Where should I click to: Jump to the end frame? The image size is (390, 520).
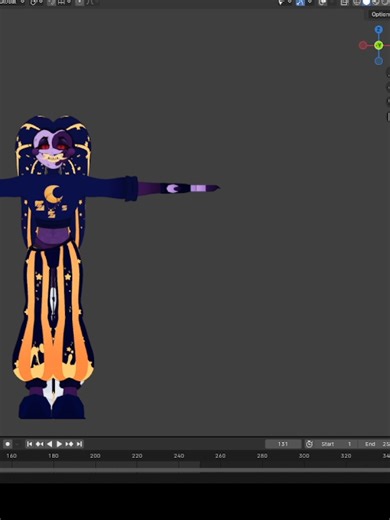tap(79, 444)
